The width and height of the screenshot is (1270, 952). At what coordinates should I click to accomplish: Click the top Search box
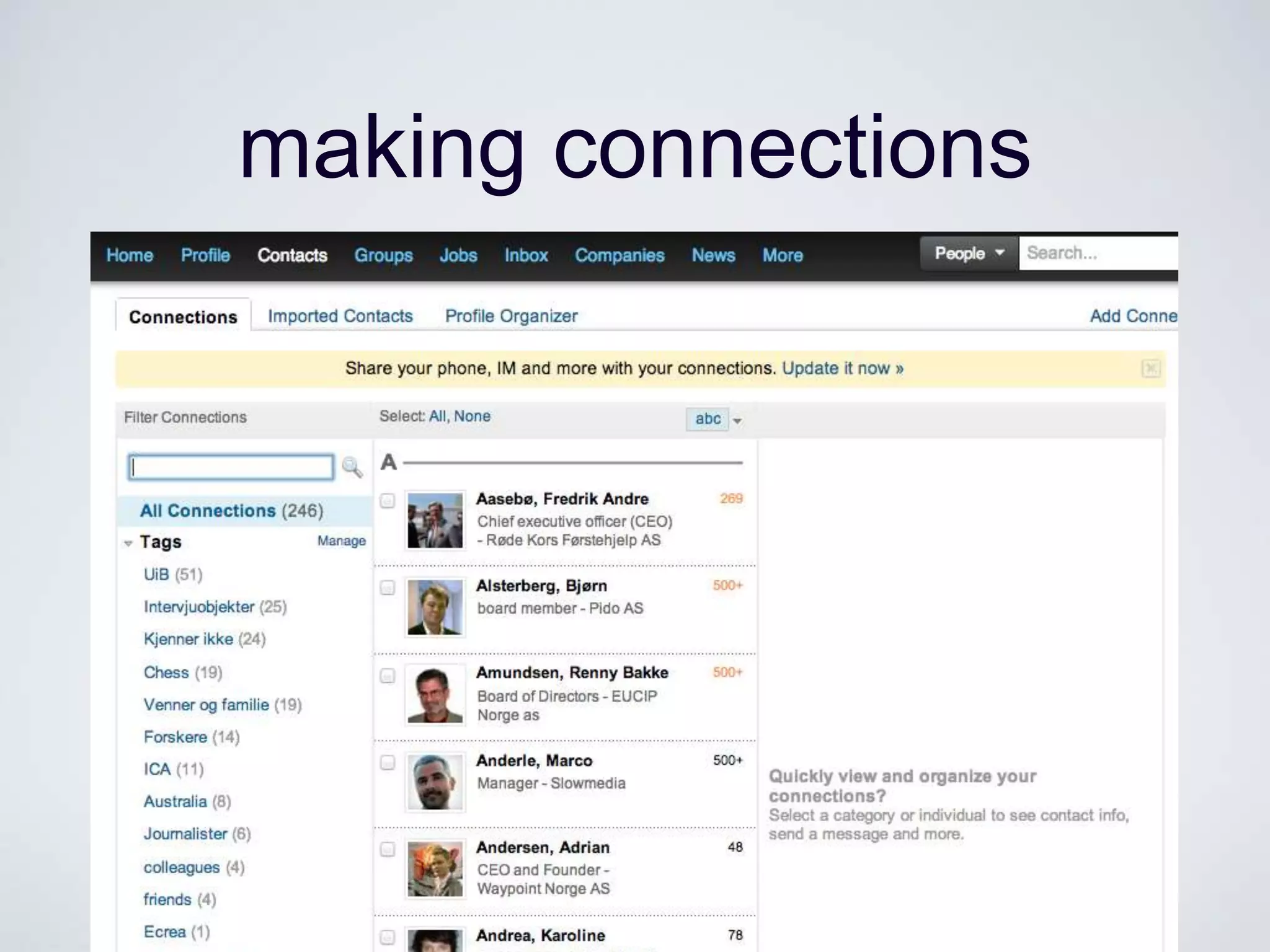(x=1098, y=253)
